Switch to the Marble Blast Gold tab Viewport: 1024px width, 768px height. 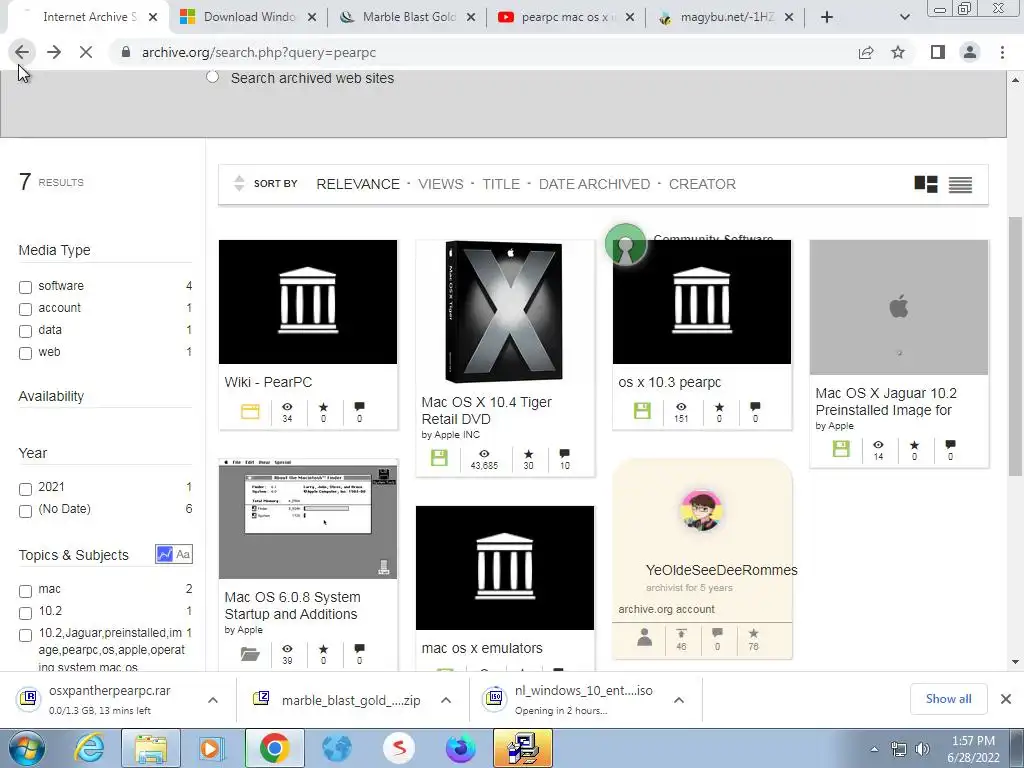406,17
